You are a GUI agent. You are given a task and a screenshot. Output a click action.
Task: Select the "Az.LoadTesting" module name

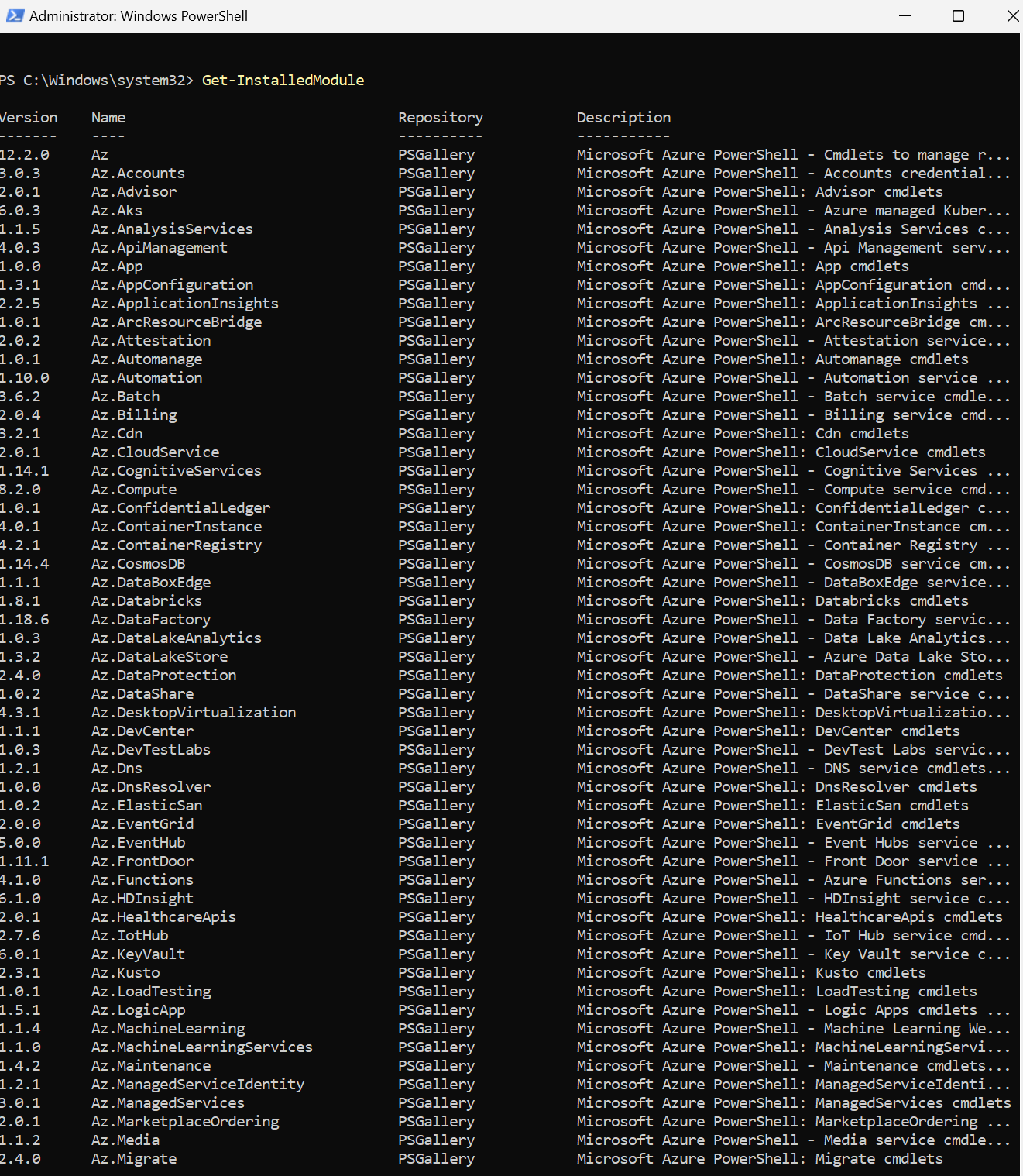pyautogui.click(x=151, y=992)
